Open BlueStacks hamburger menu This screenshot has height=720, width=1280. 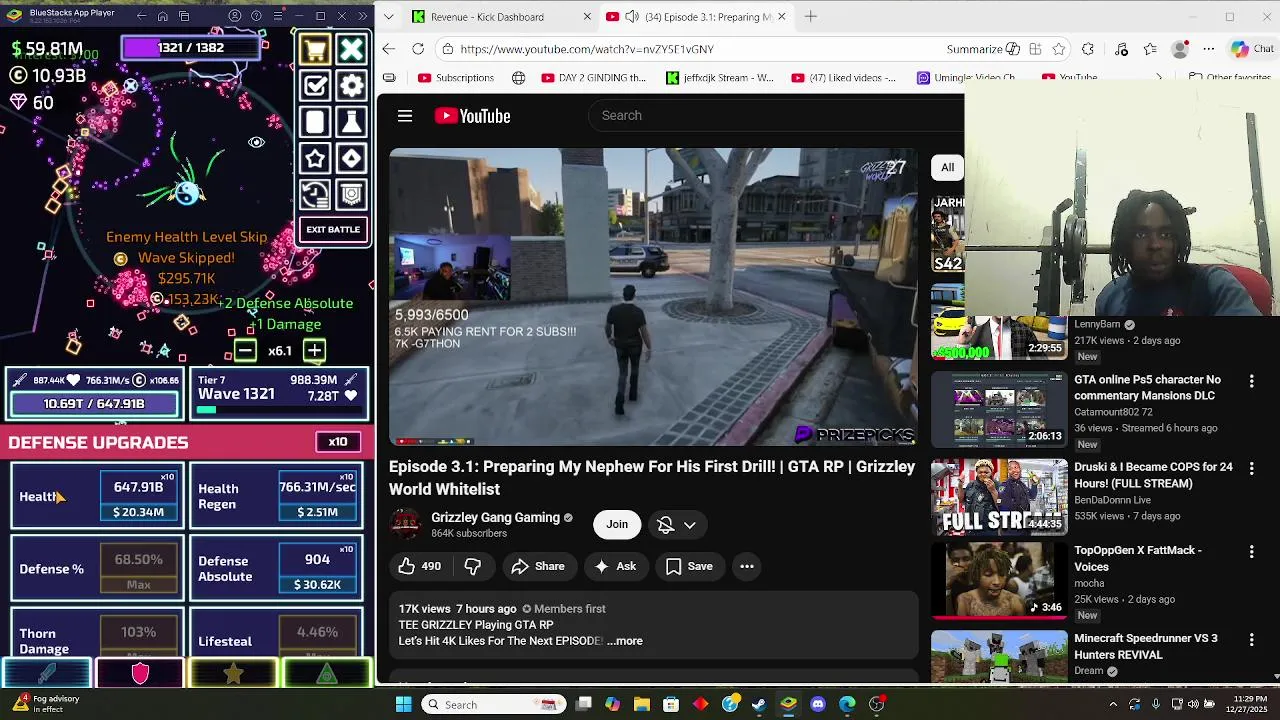(x=278, y=16)
